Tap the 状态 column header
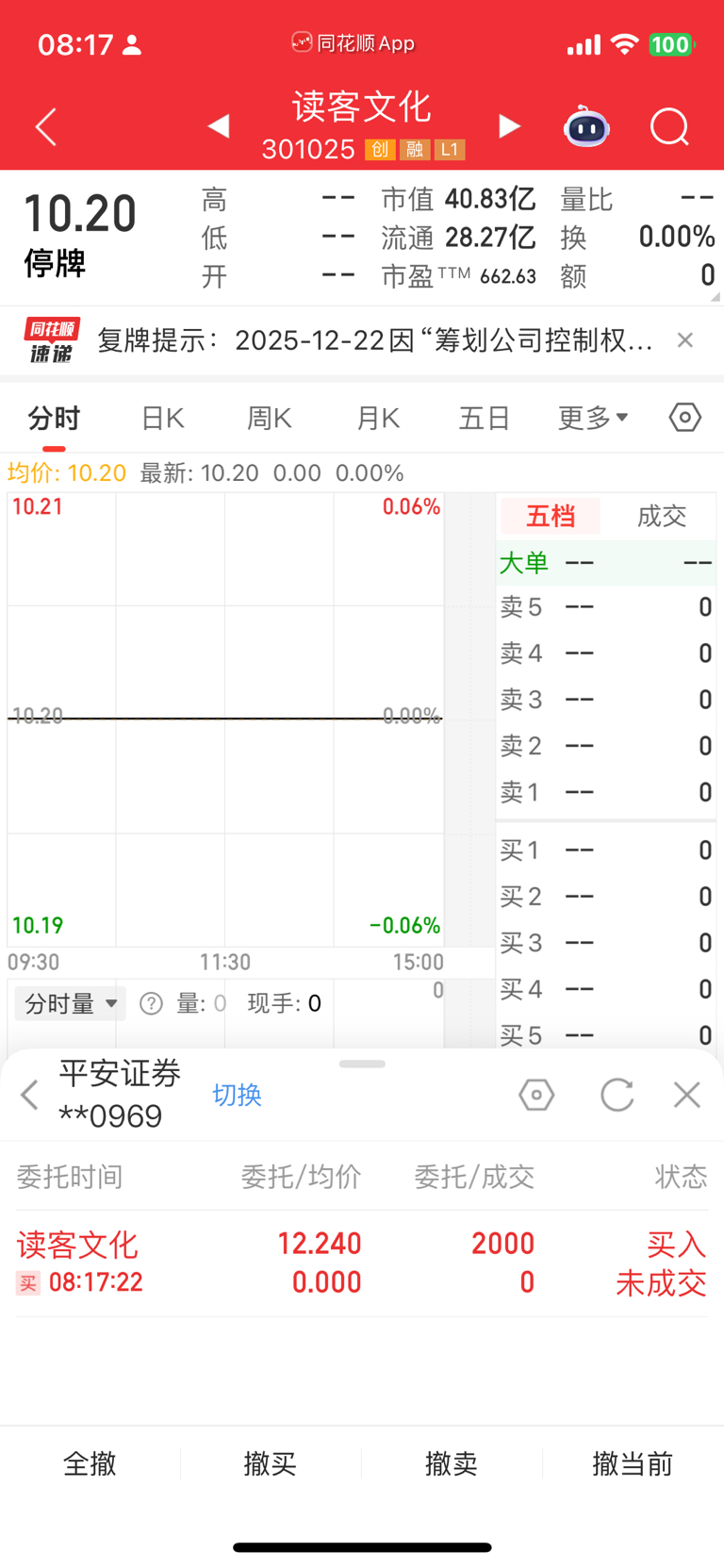The height and width of the screenshot is (1568, 724). [681, 1177]
